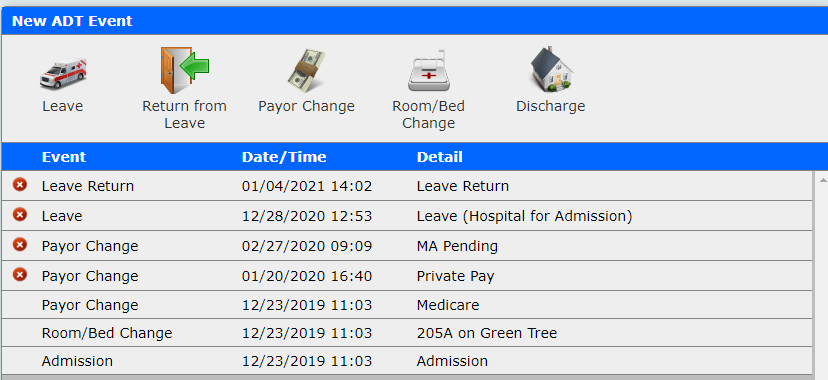Sort by the Event column header
Image resolution: width=828 pixels, height=380 pixels.
(x=64, y=157)
